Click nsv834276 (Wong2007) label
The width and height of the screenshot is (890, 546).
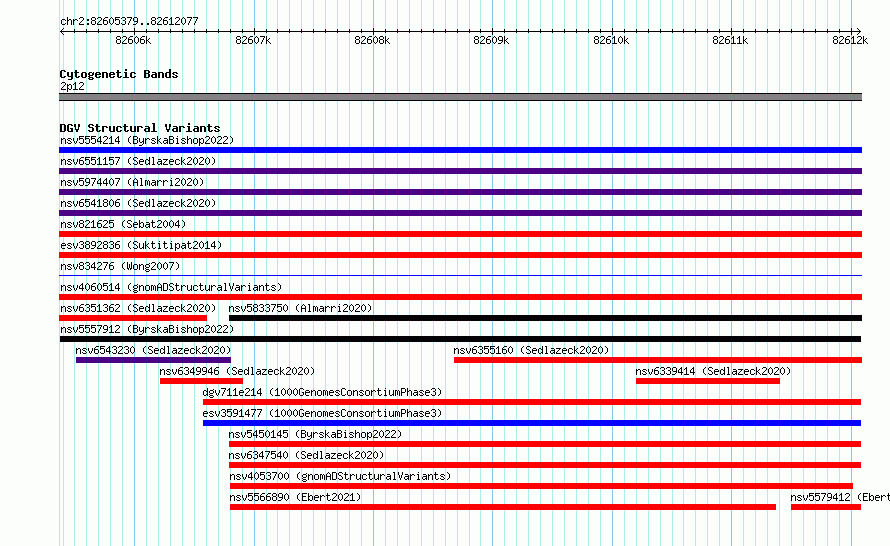[120, 266]
